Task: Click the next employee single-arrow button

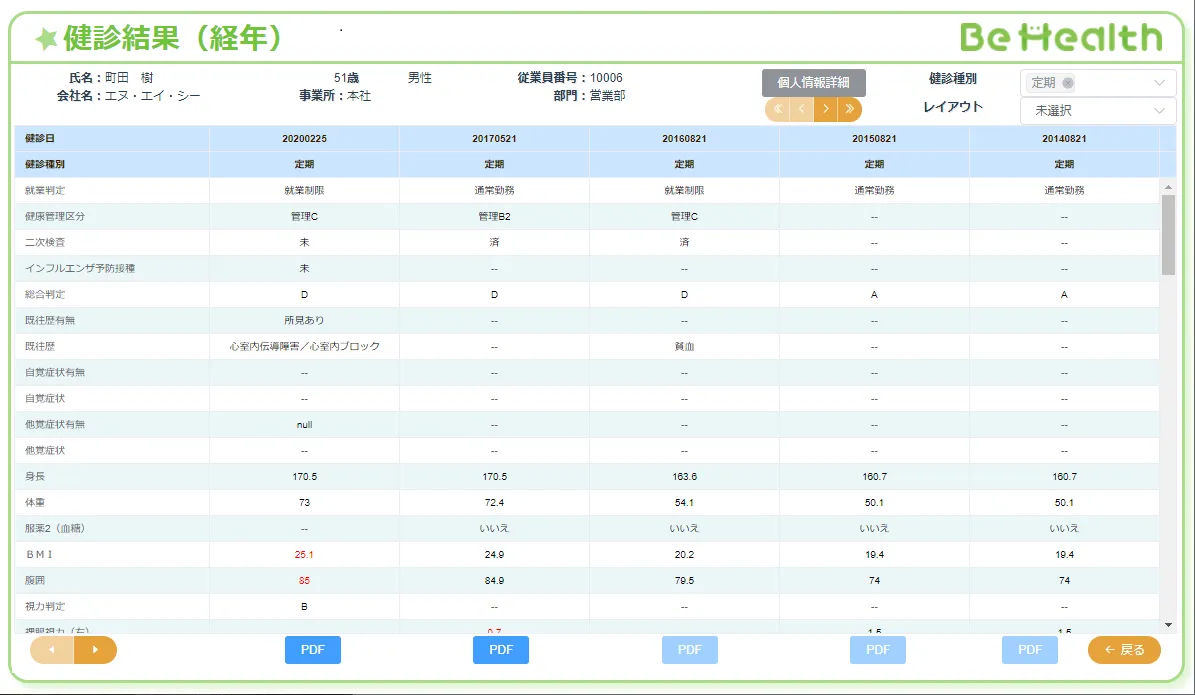Action: pyautogui.click(x=826, y=109)
